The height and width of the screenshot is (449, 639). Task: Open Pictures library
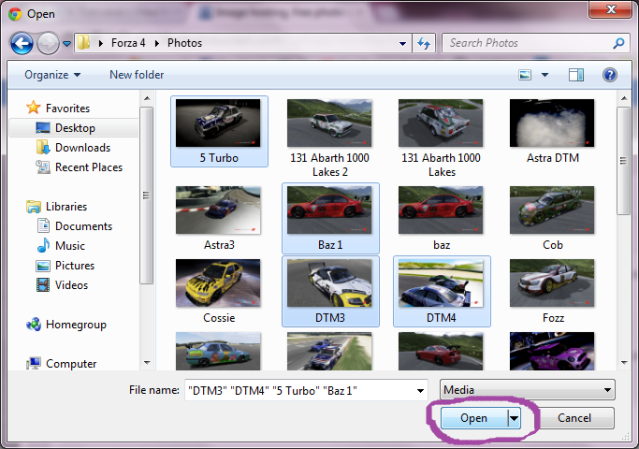point(75,266)
